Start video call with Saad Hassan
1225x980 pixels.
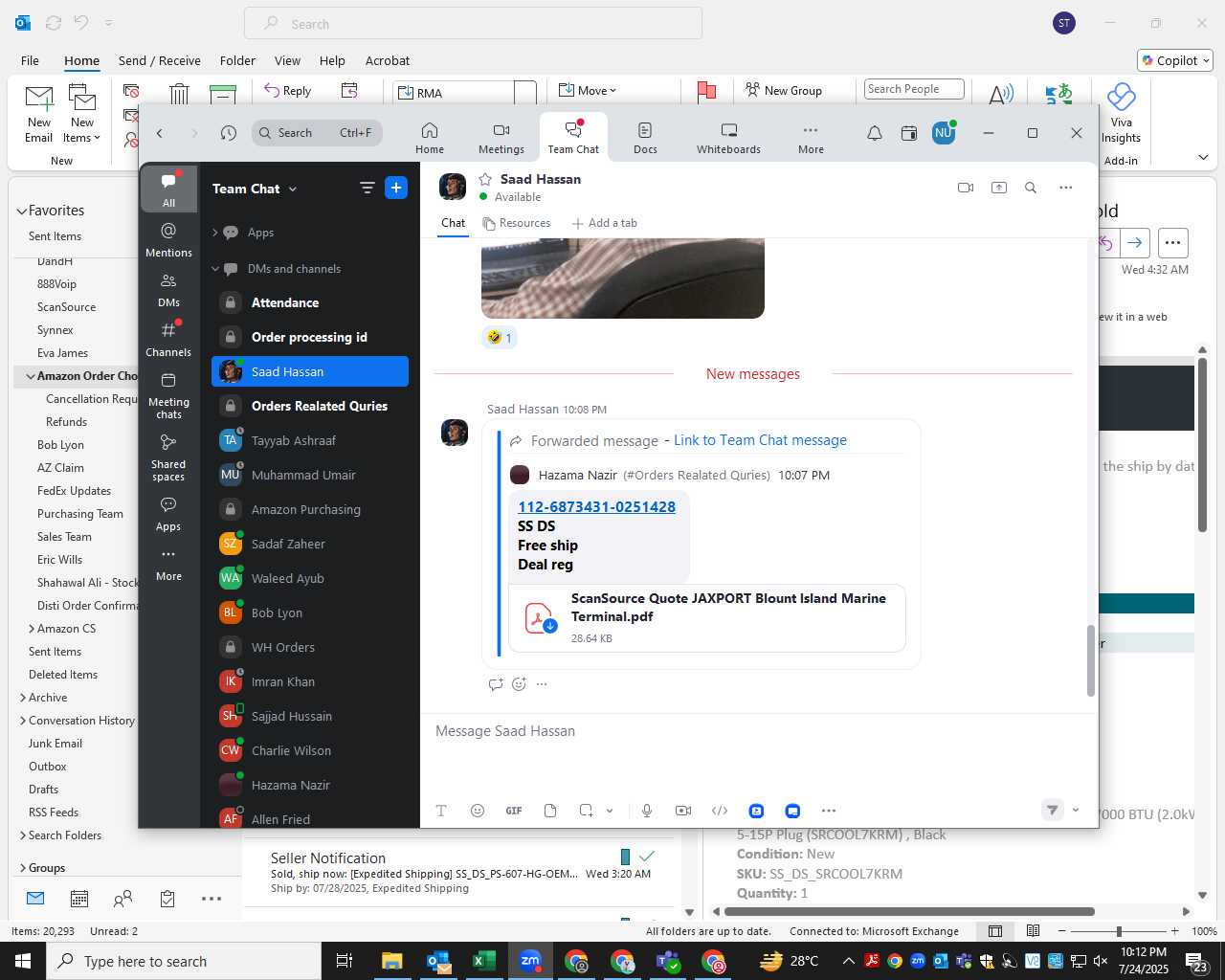coord(966,188)
